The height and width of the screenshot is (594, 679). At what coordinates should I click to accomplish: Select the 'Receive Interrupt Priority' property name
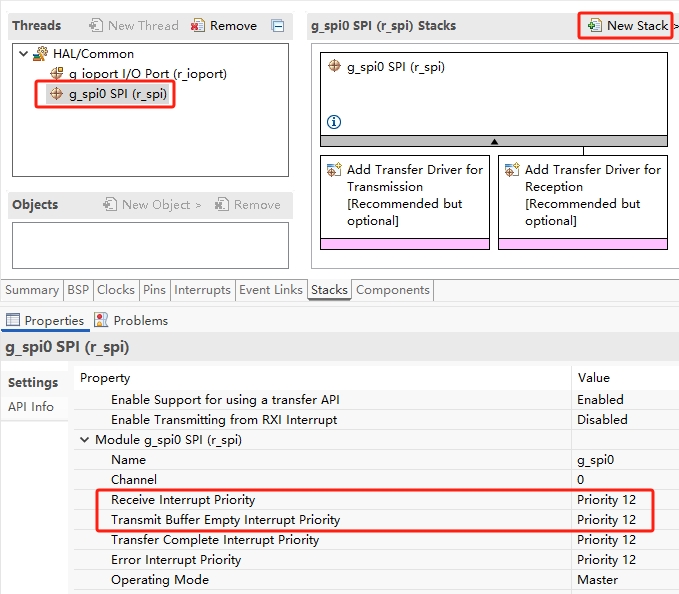[183, 500]
